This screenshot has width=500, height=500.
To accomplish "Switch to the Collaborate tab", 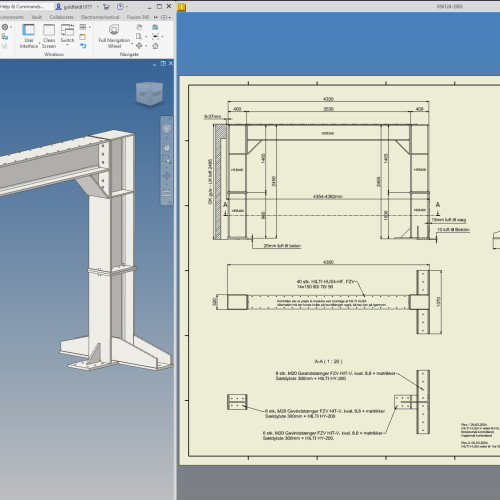I will (61, 17).
